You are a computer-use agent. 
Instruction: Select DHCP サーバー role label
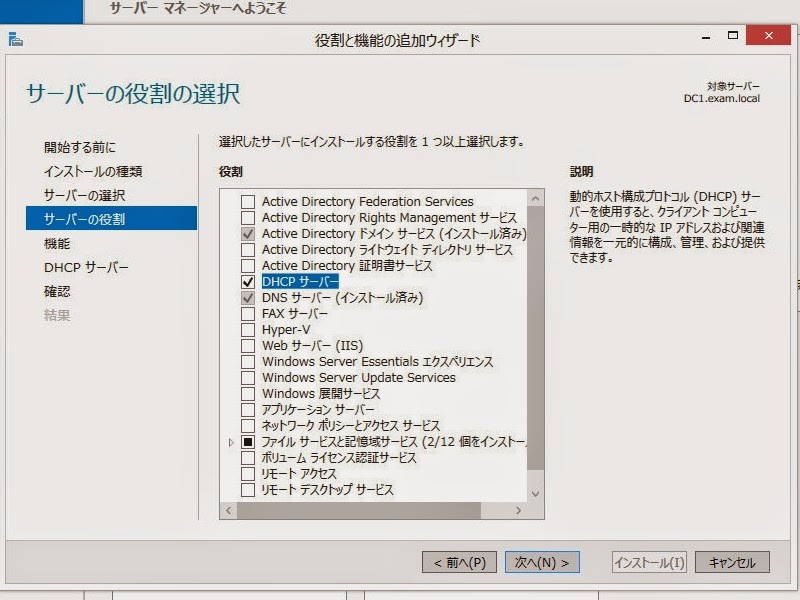[x=300, y=282]
